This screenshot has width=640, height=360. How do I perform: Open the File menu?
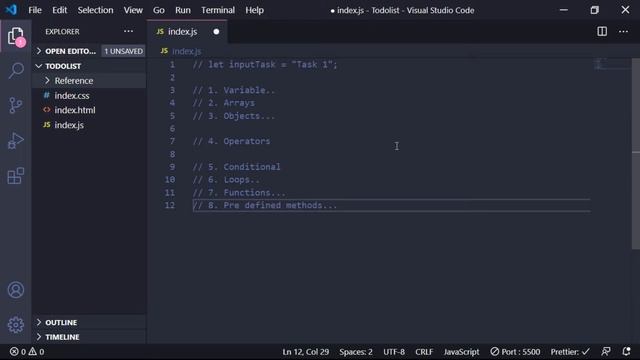(x=35, y=10)
